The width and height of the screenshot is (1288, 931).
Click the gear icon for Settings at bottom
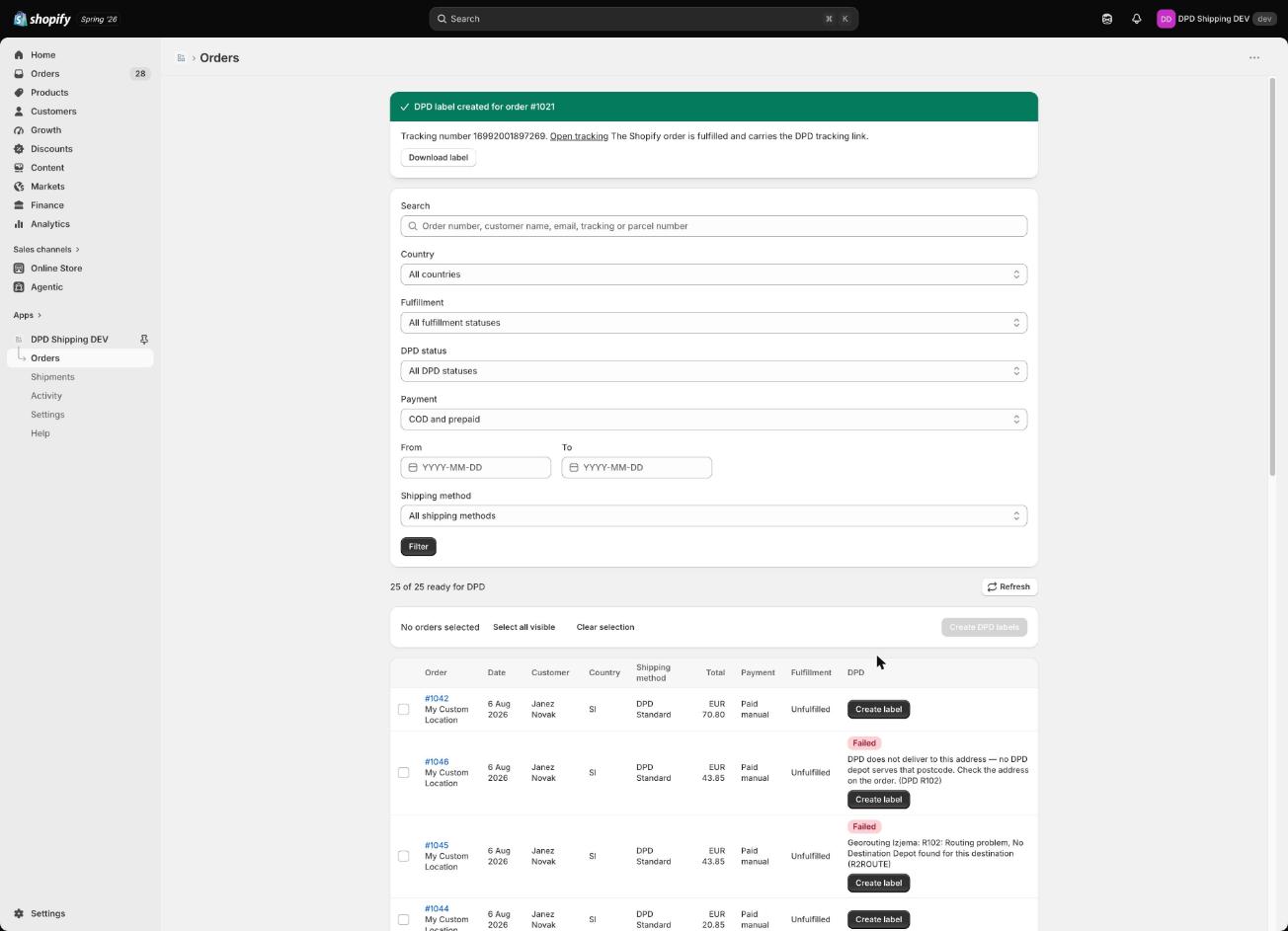19,914
